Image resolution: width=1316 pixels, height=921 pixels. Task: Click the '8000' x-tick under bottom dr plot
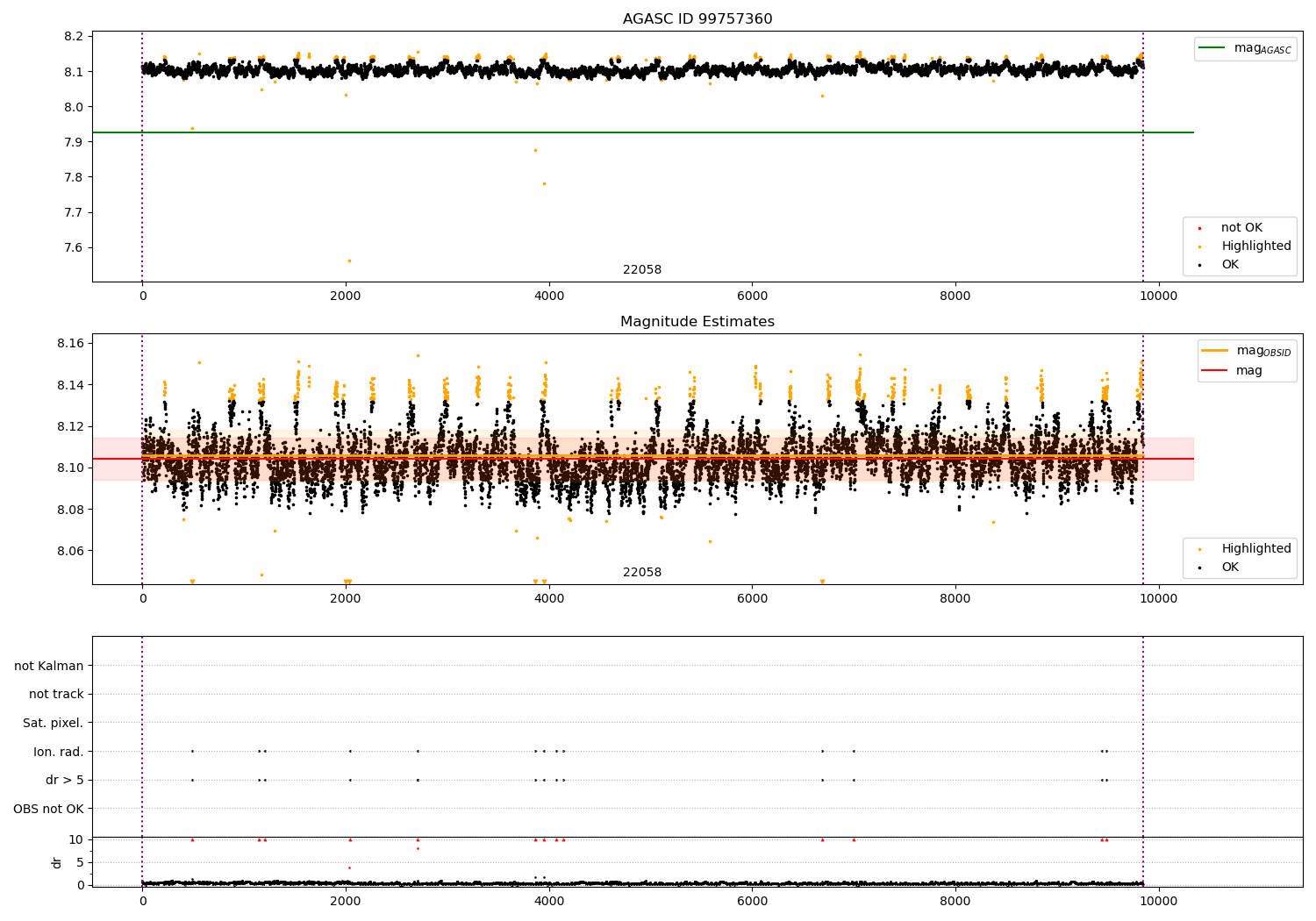[955, 902]
